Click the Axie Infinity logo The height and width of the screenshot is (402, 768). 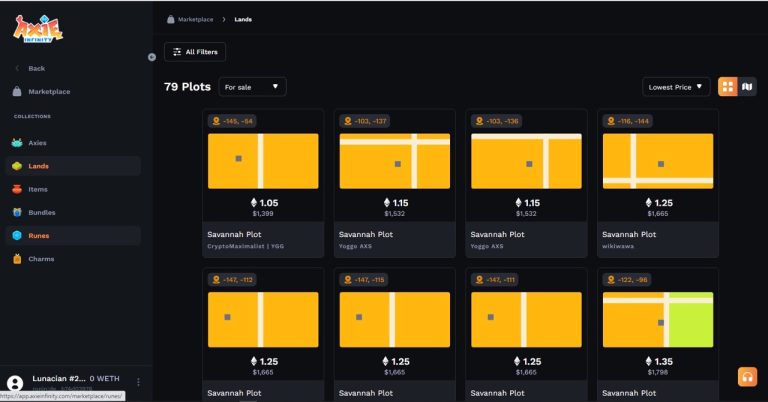(39, 30)
